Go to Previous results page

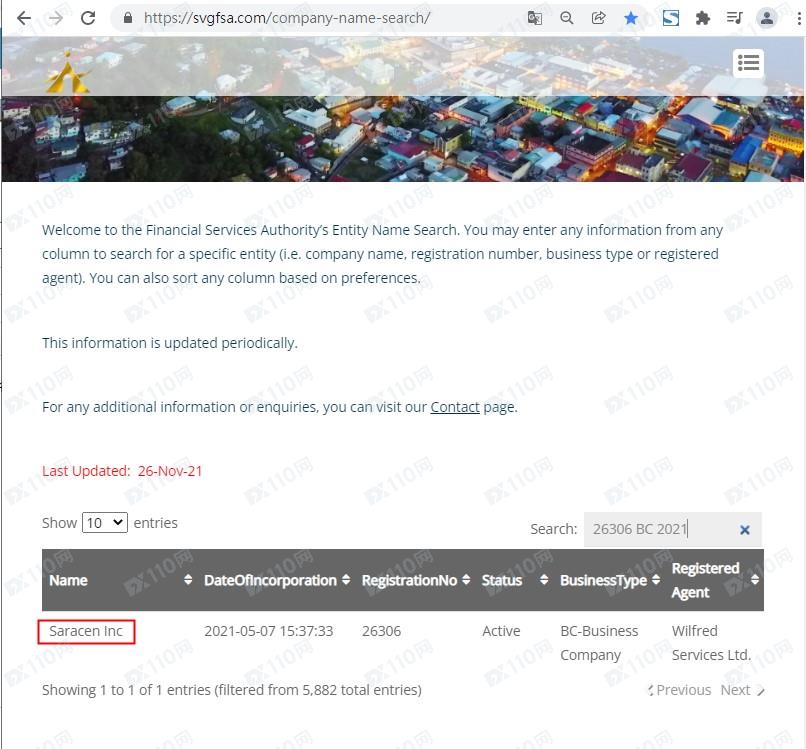683,690
